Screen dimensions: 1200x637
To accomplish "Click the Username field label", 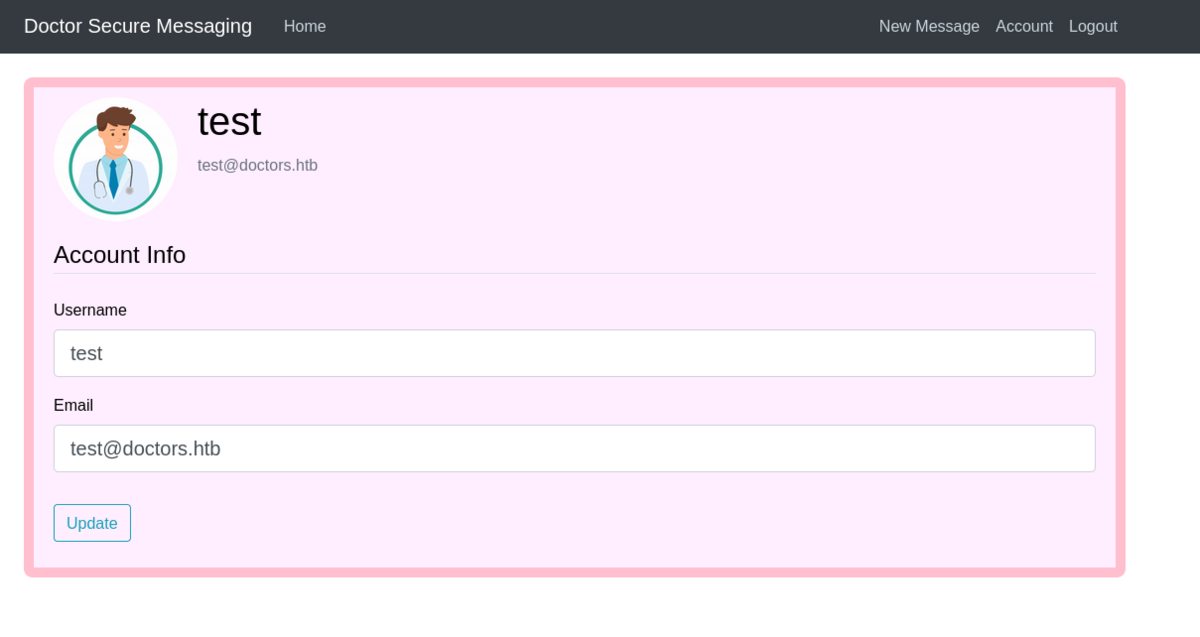I will [x=90, y=310].
